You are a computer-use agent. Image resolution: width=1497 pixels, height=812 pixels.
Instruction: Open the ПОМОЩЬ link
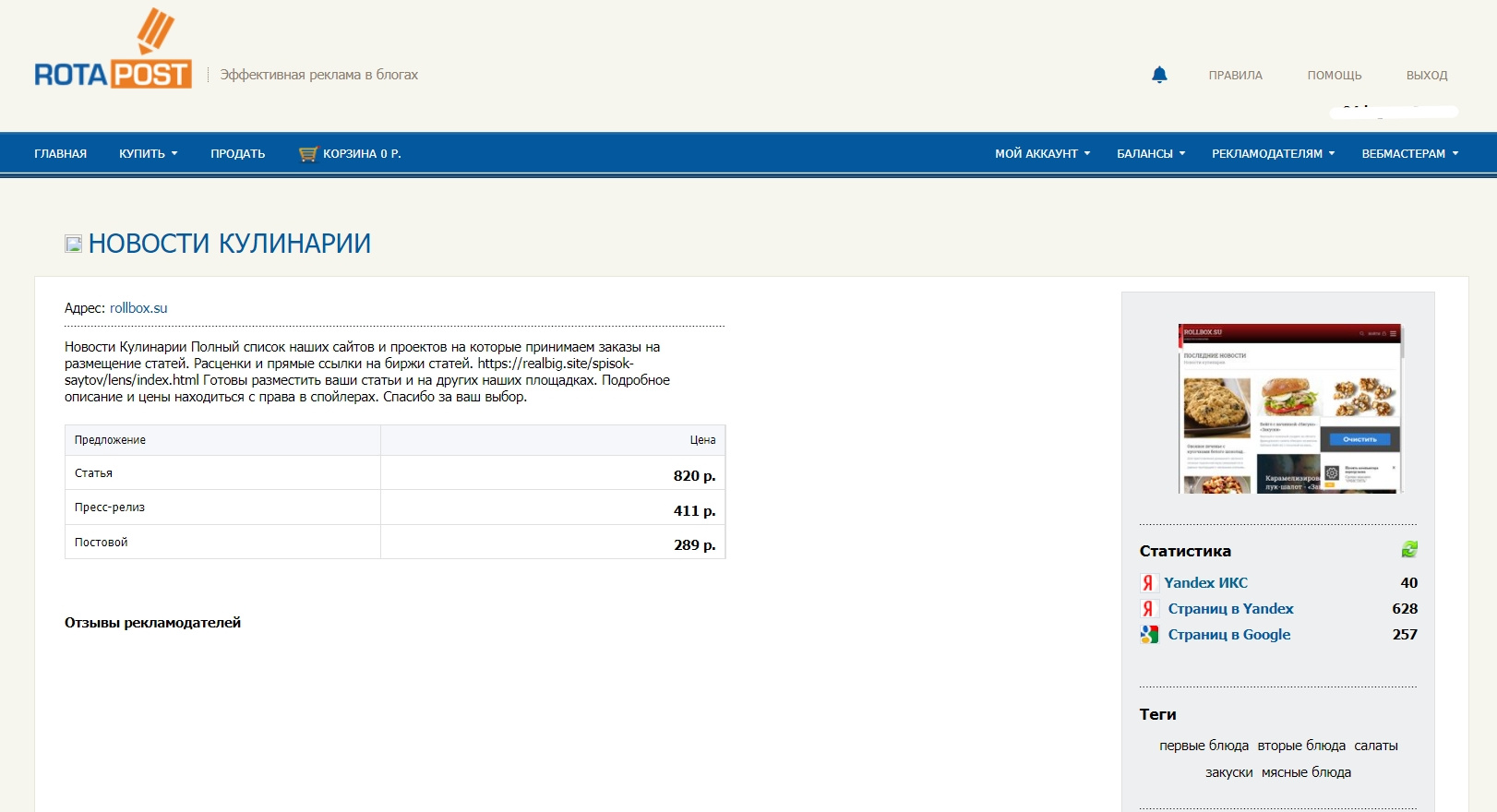(1334, 76)
